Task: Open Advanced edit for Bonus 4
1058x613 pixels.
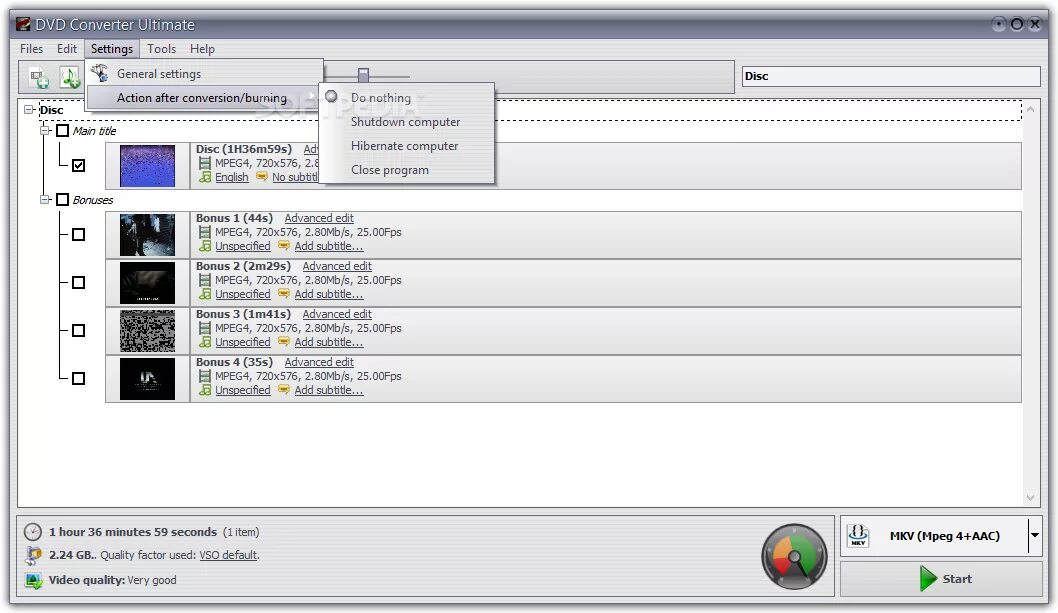Action: (318, 362)
